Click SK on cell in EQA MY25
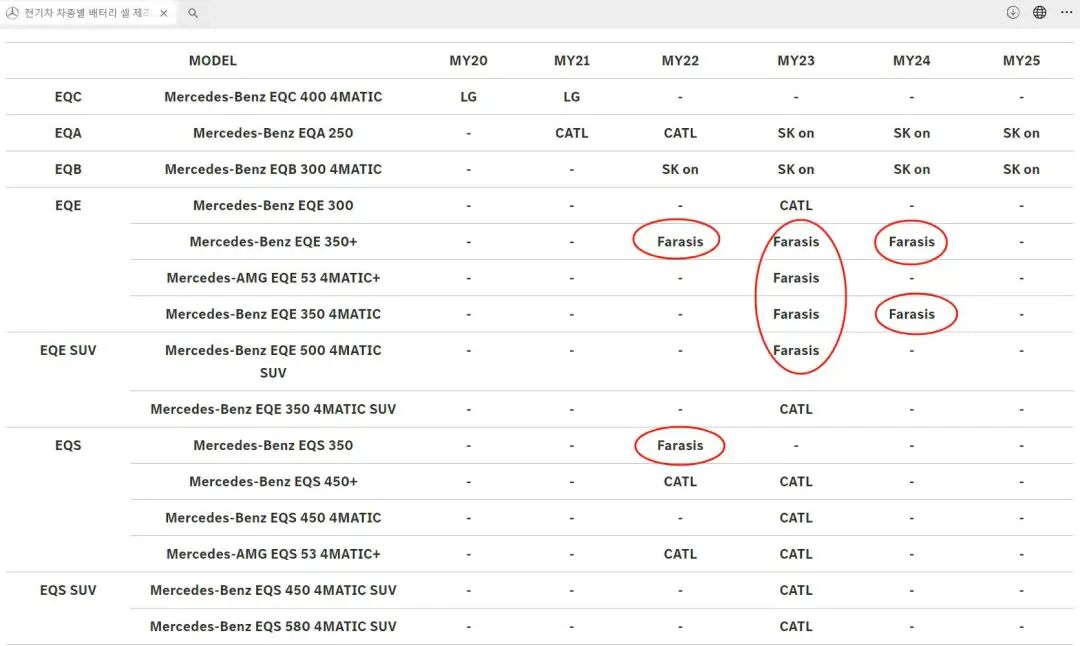 tap(1021, 133)
